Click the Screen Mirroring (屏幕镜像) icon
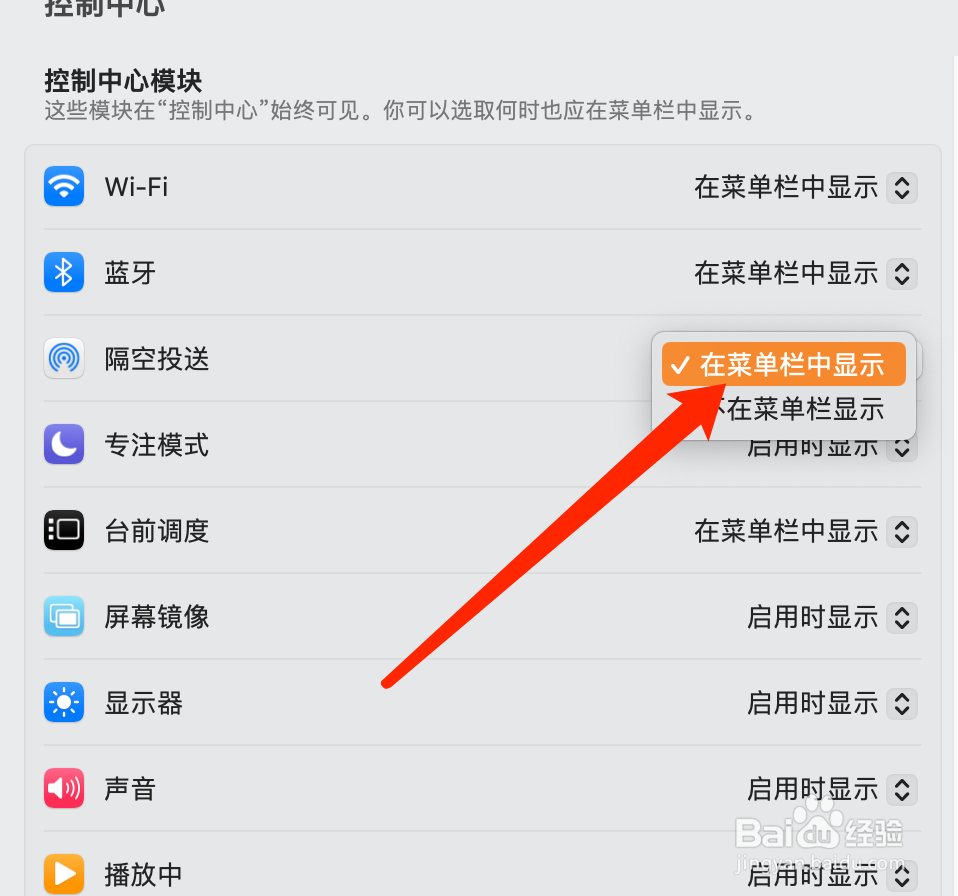This screenshot has height=896, width=958. click(x=64, y=616)
